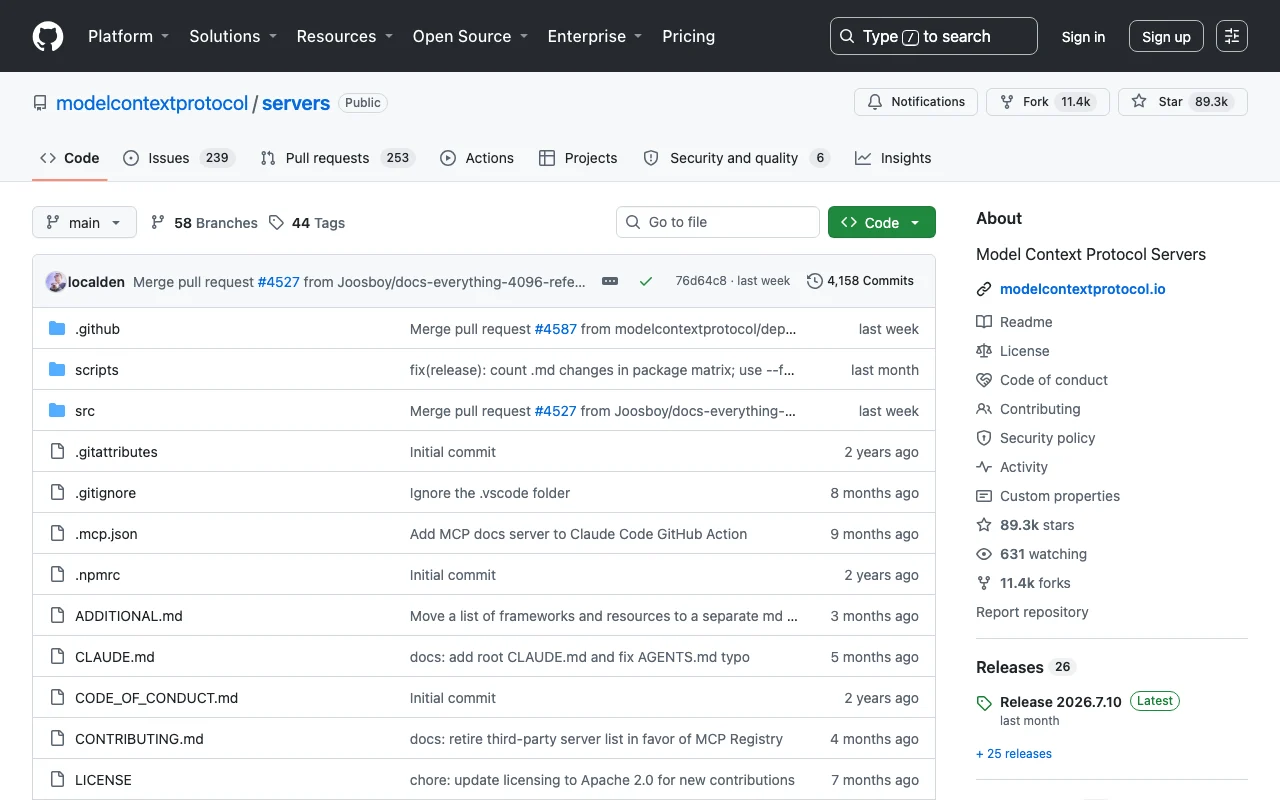Click the .mcp.json file icon

click(x=57, y=534)
